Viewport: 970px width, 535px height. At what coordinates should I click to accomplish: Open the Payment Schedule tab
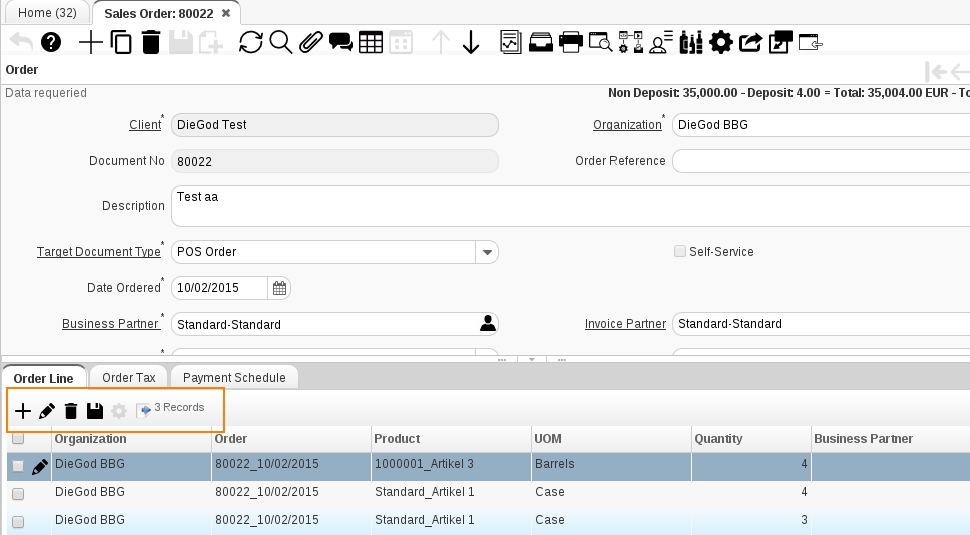(234, 377)
